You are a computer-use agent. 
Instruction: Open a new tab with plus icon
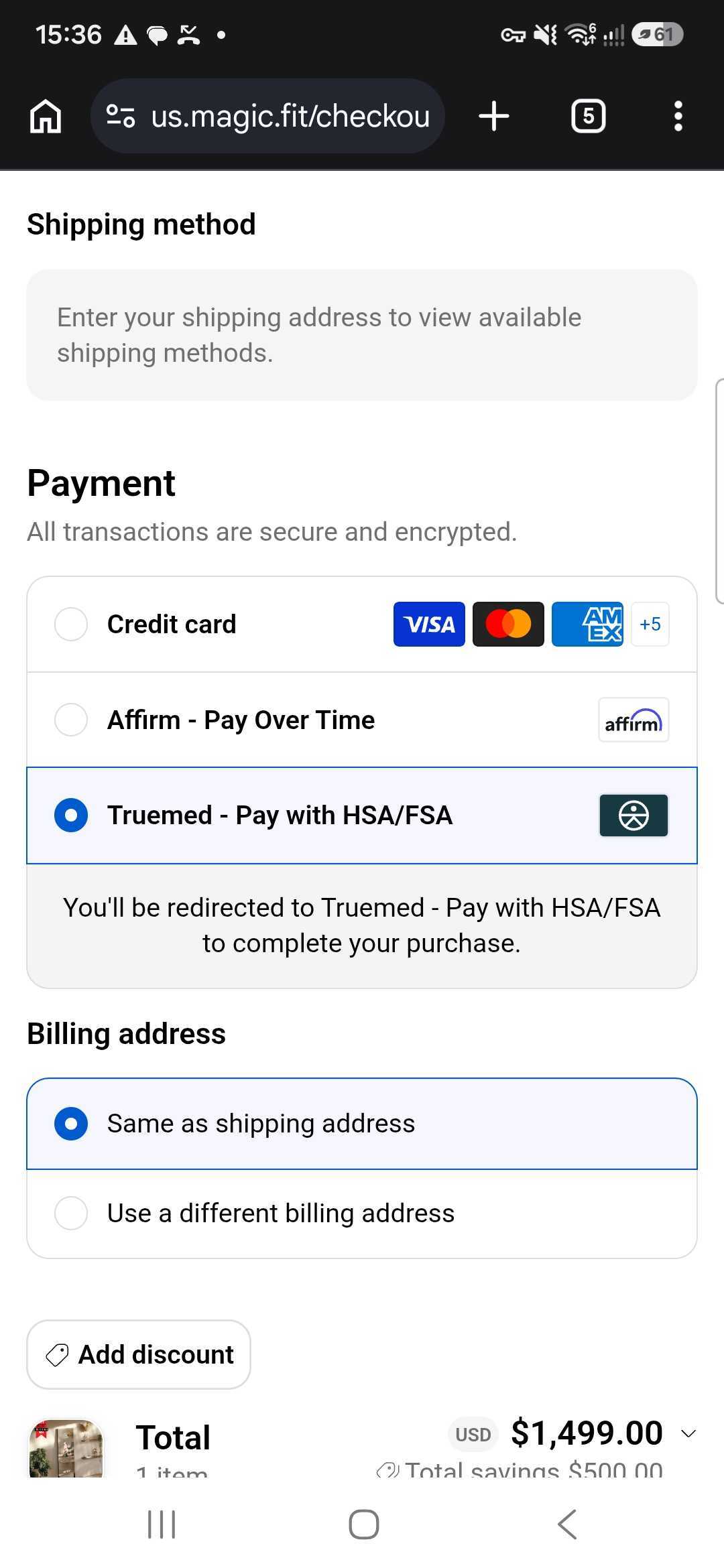click(494, 116)
